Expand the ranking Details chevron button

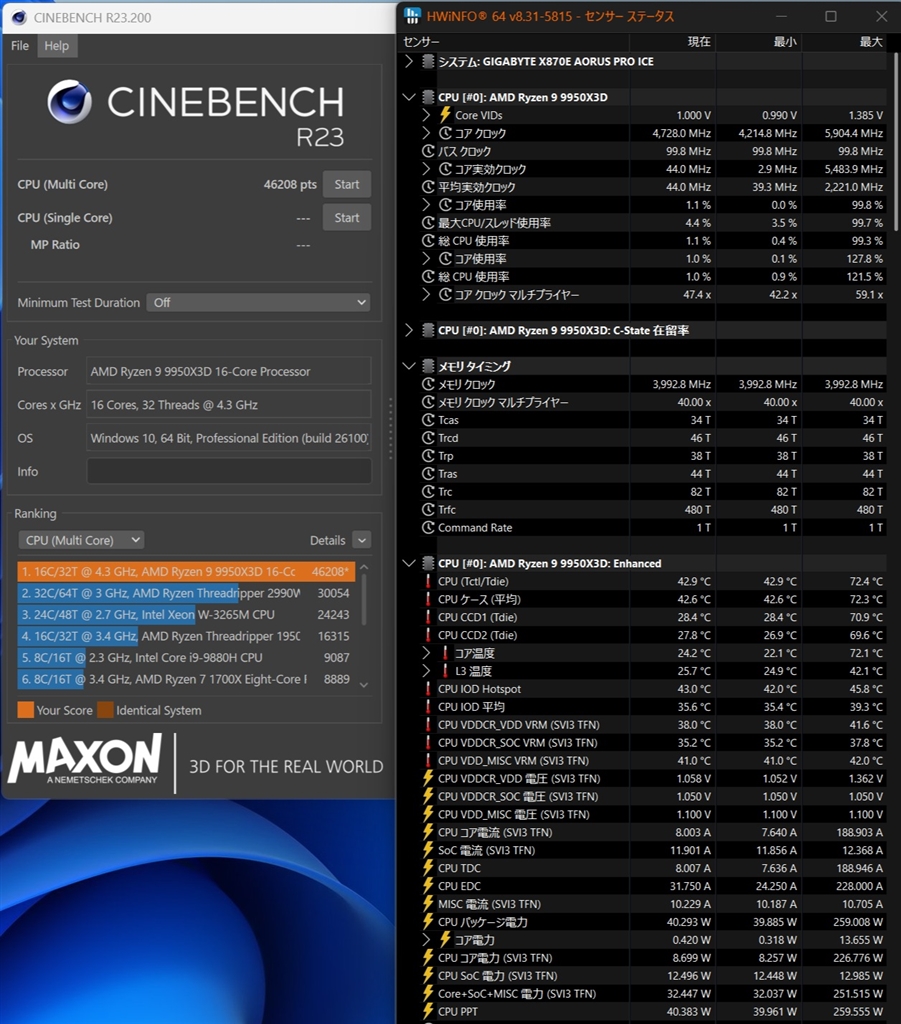pyautogui.click(x=361, y=540)
